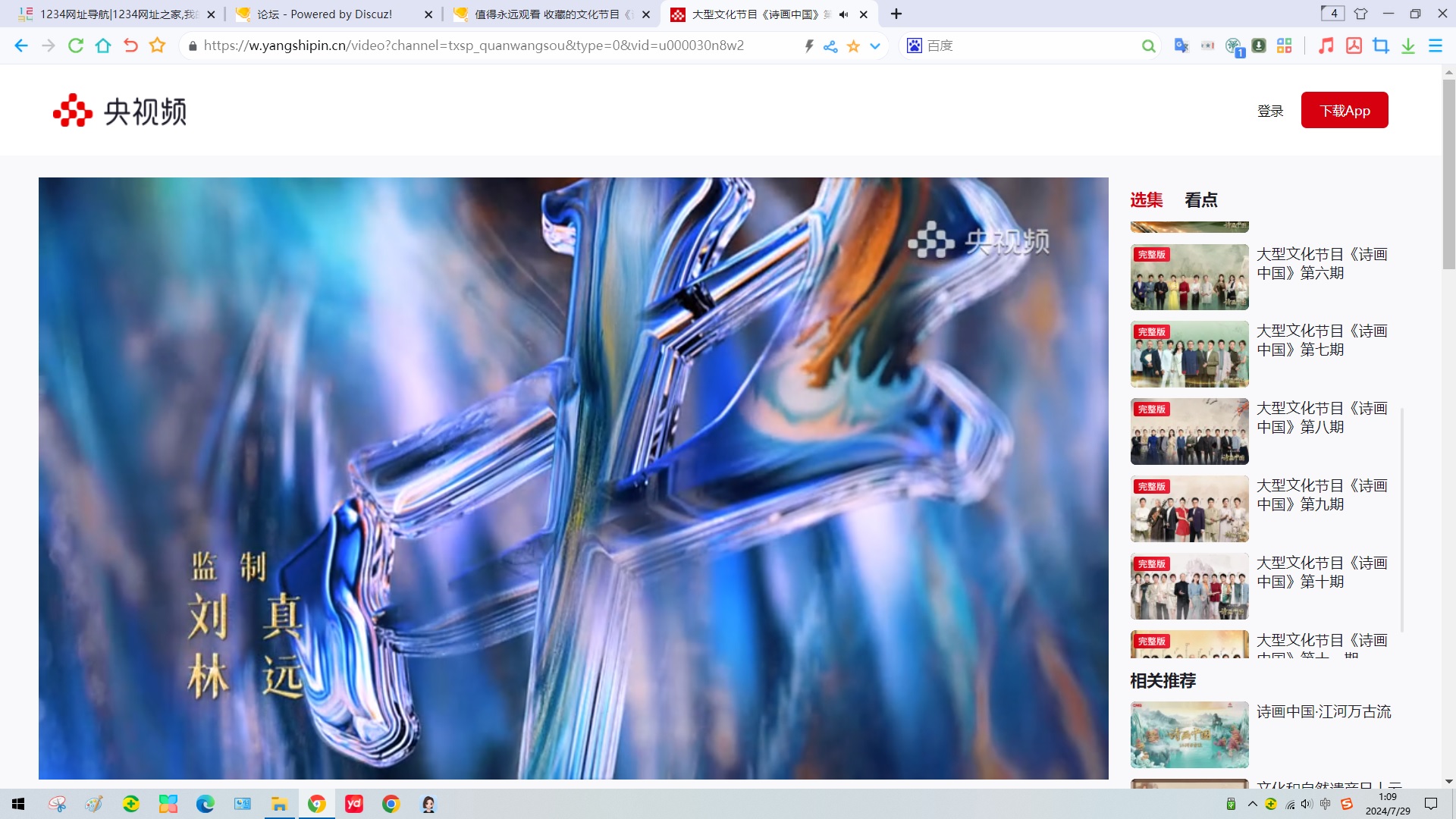
Task: Click the page vertical scrollbar thumb
Action: coord(1448,174)
